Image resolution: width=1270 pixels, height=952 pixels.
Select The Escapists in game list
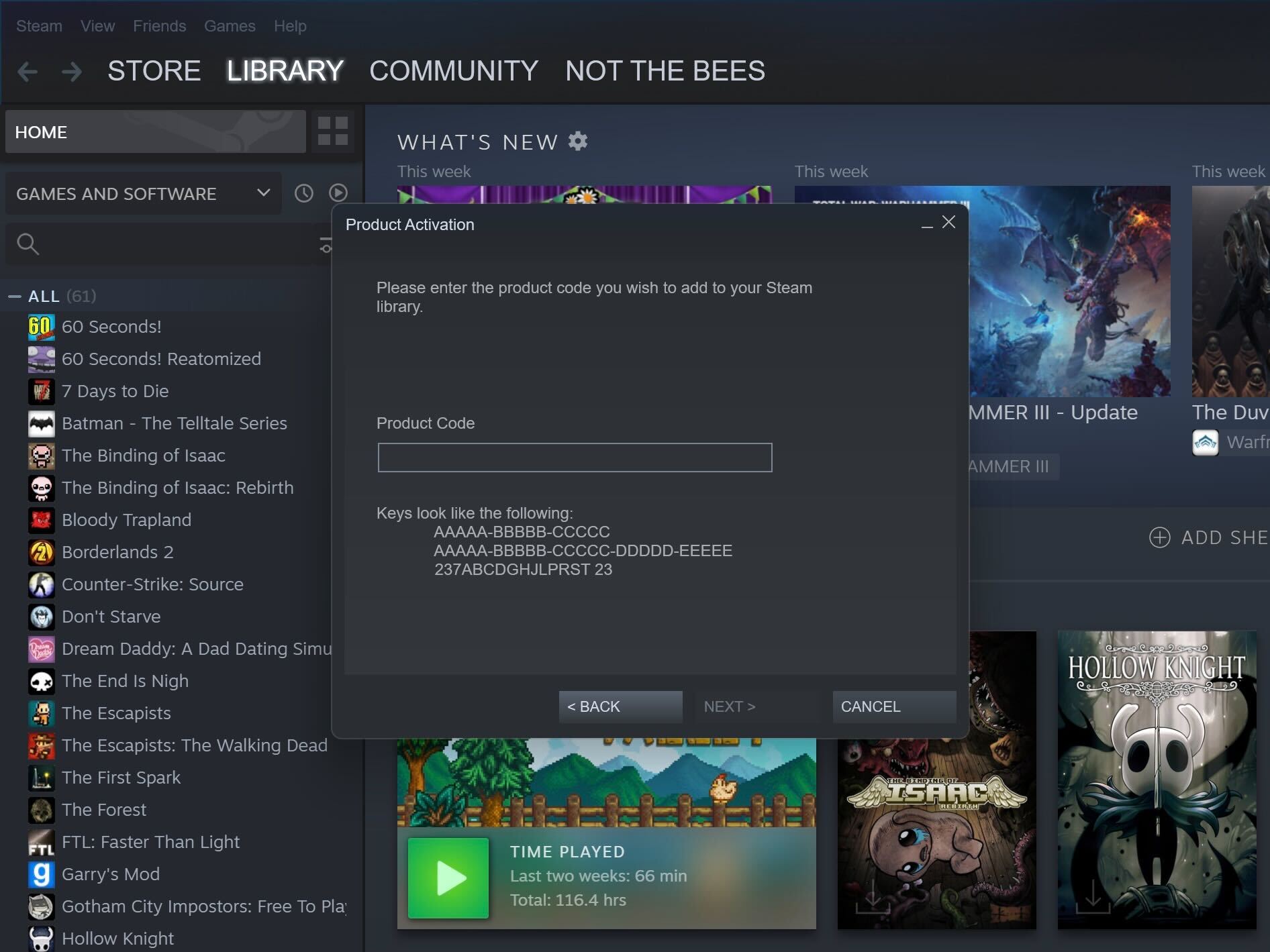click(116, 713)
